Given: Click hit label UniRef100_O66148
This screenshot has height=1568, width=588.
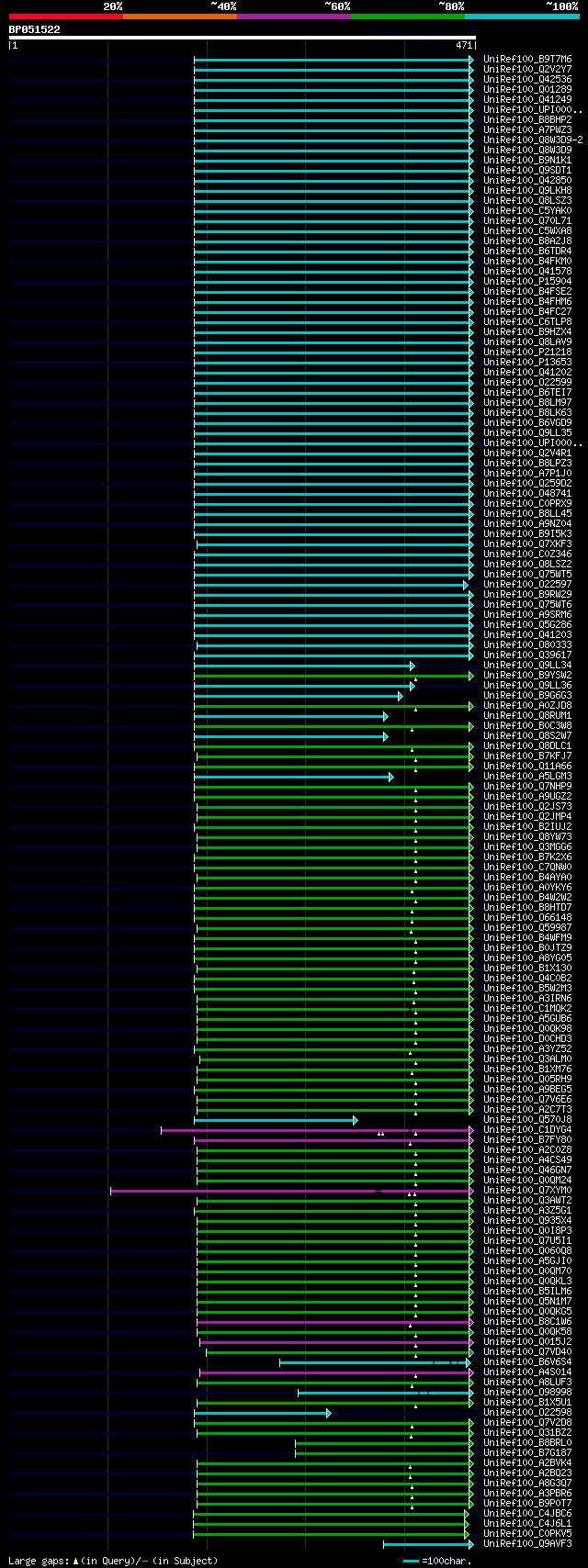Looking at the screenshot, I should [x=527, y=917].
